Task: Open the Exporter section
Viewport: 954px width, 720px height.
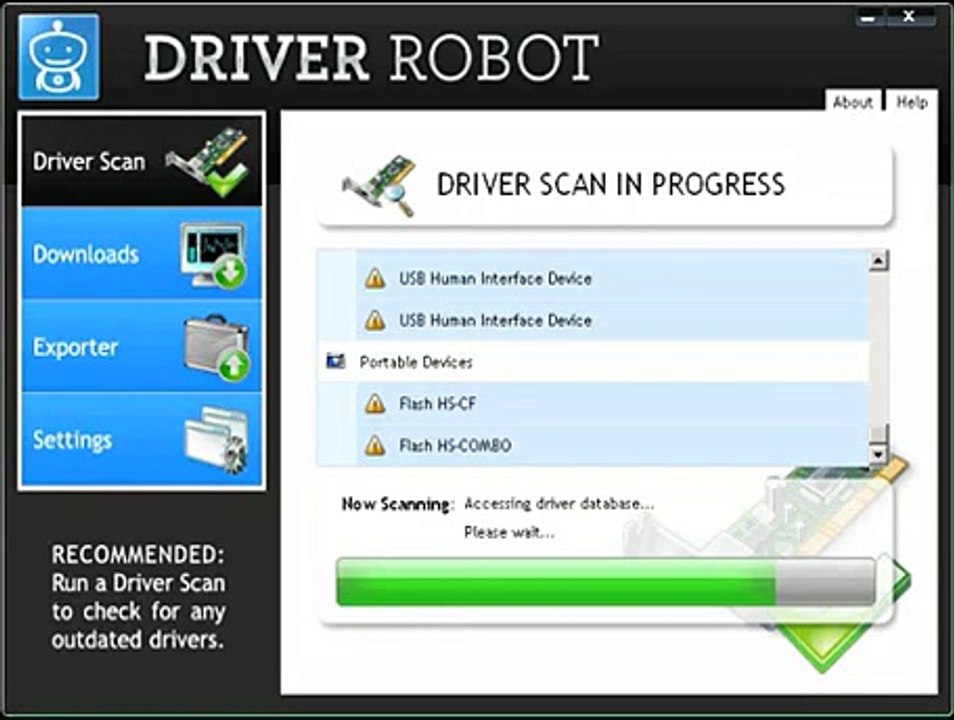Action: point(142,346)
